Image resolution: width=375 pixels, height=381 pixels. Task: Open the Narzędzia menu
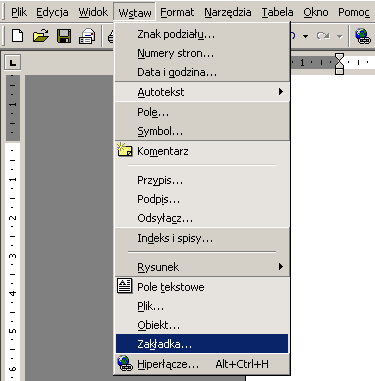click(x=228, y=12)
